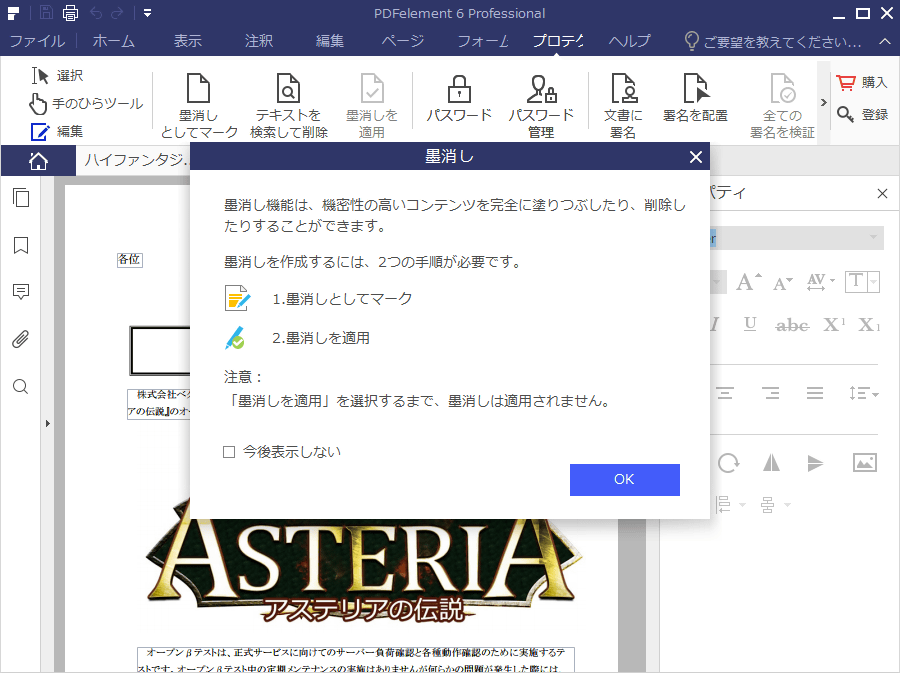Viewport: 900px width, 673px height.
Task: Toggle superscript formatting
Action: click(x=834, y=325)
